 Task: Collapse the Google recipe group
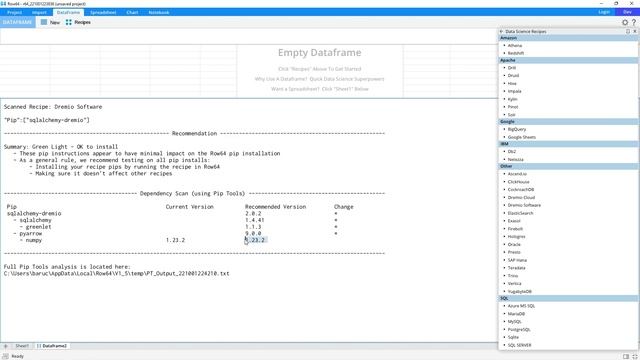(x=568, y=122)
